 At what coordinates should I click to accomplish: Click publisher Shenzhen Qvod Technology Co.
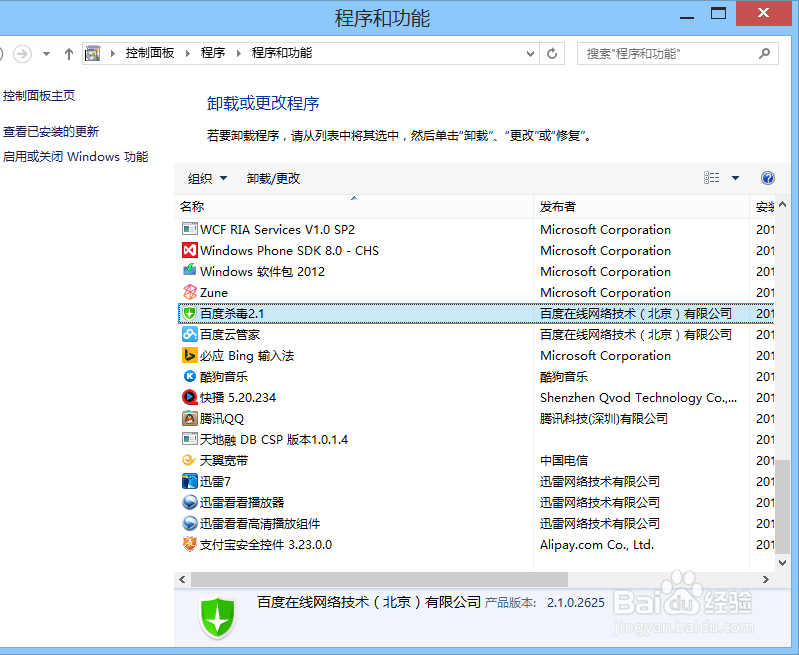(x=638, y=398)
